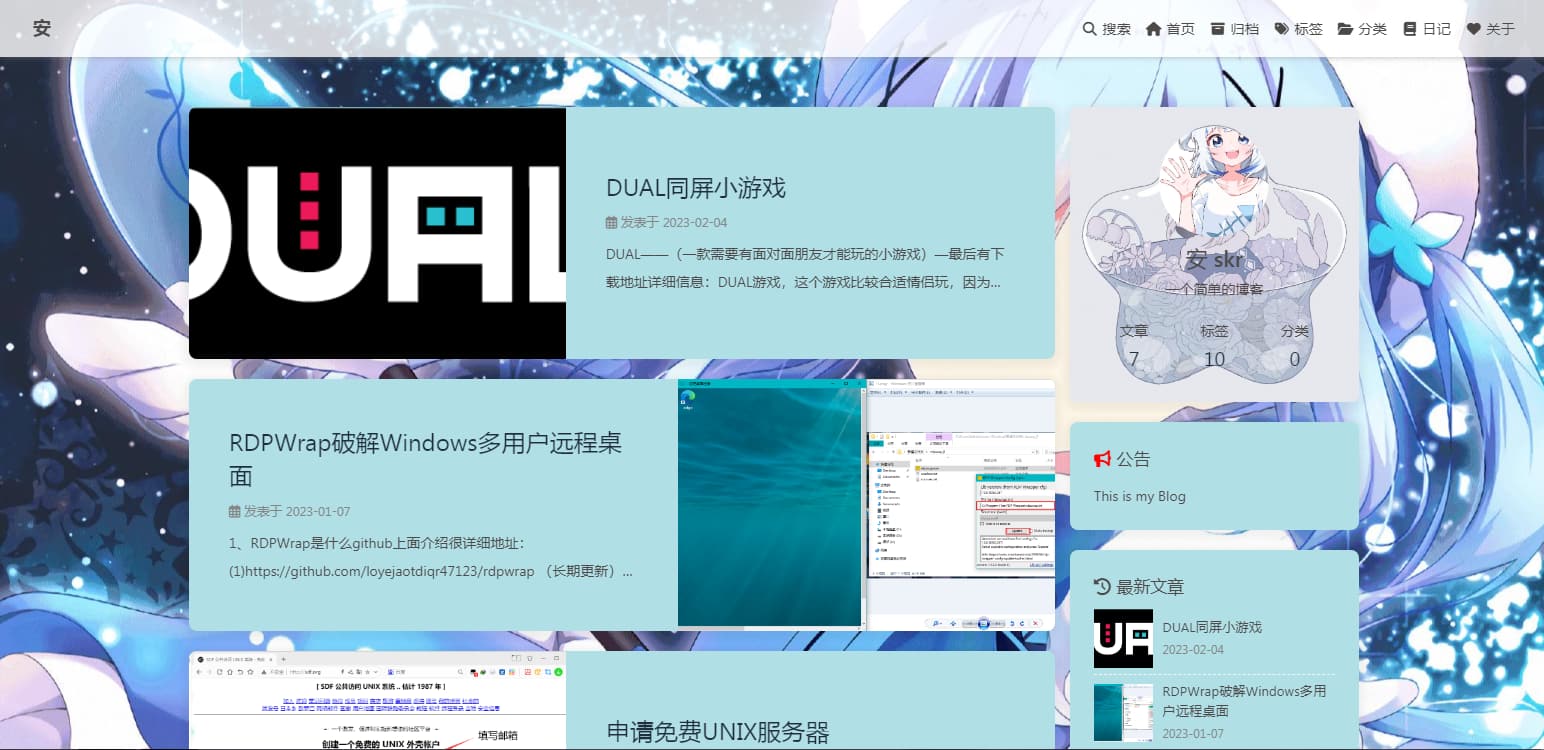The height and width of the screenshot is (750, 1544).
Task: Click the tags icon in navbar
Action: pos(1282,29)
